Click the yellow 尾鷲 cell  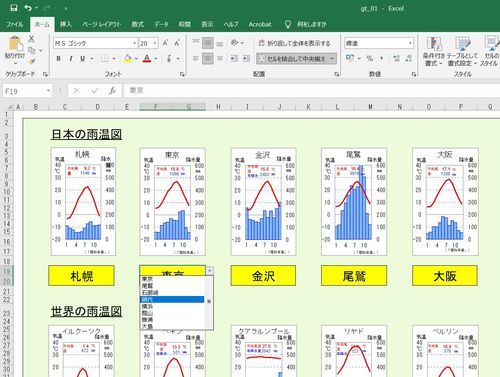354,276
